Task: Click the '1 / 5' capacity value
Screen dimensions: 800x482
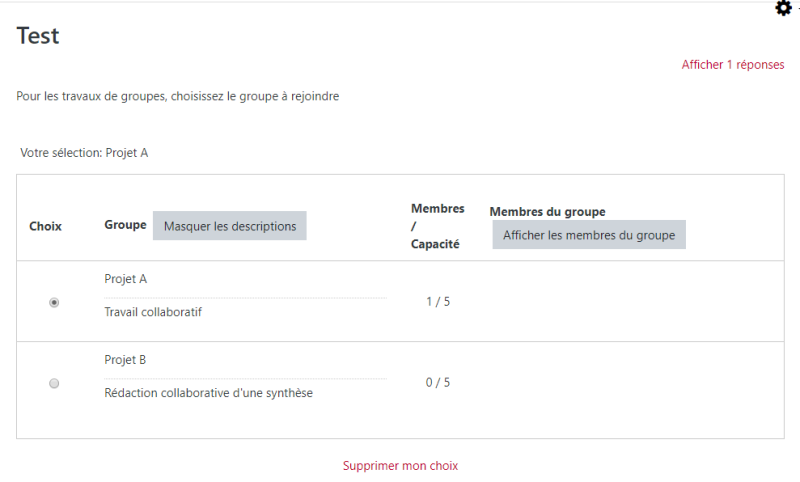Action: [x=437, y=302]
